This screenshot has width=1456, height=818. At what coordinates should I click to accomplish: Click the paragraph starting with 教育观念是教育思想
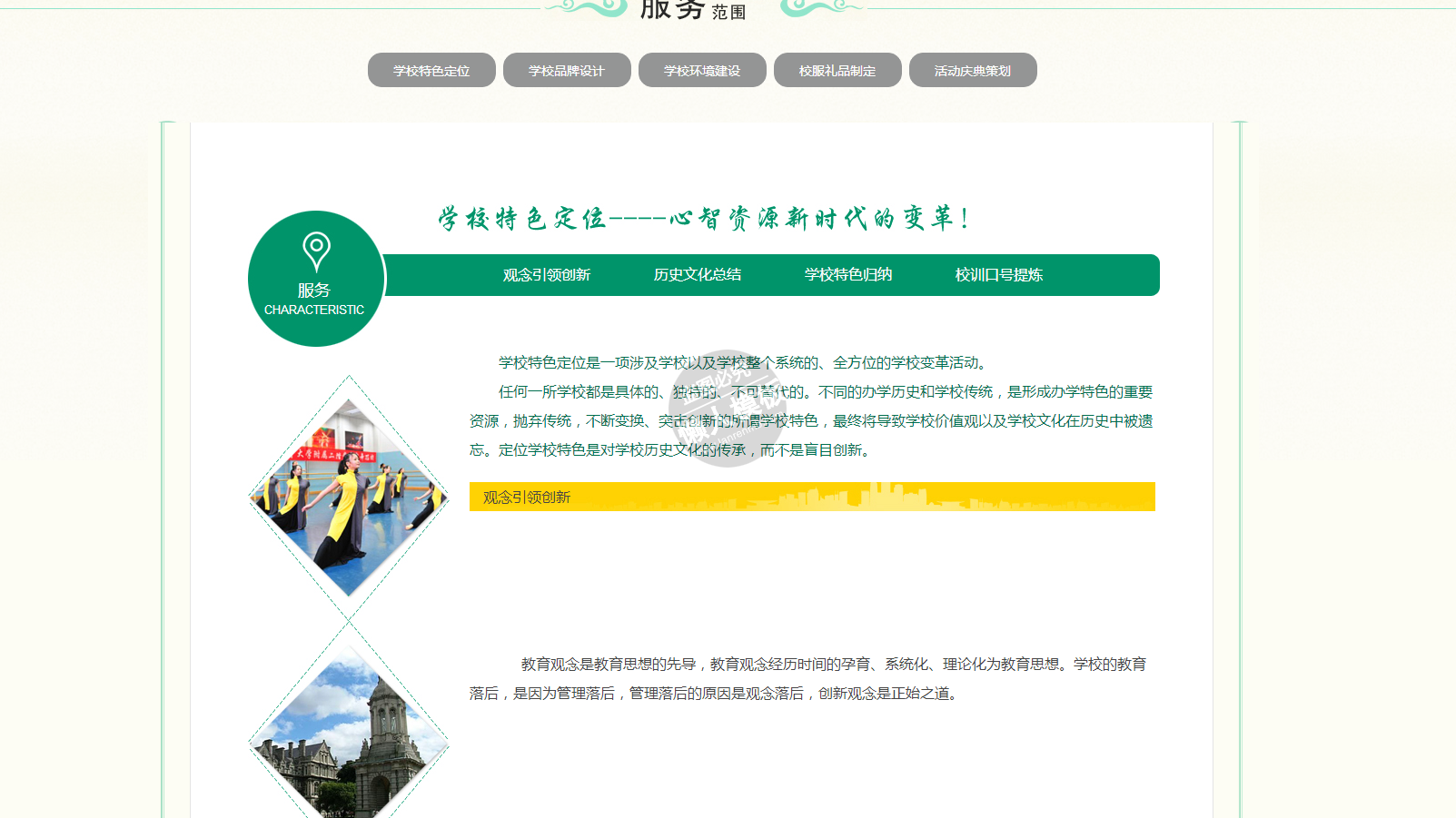[807, 678]
